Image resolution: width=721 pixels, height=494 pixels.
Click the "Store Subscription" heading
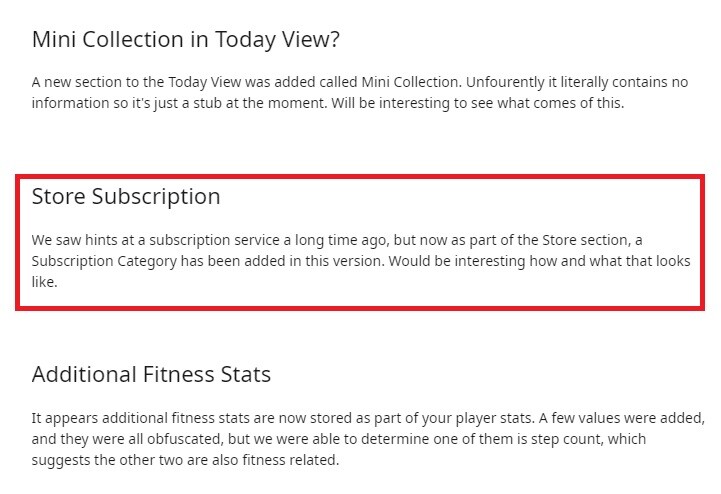[126, 197]
